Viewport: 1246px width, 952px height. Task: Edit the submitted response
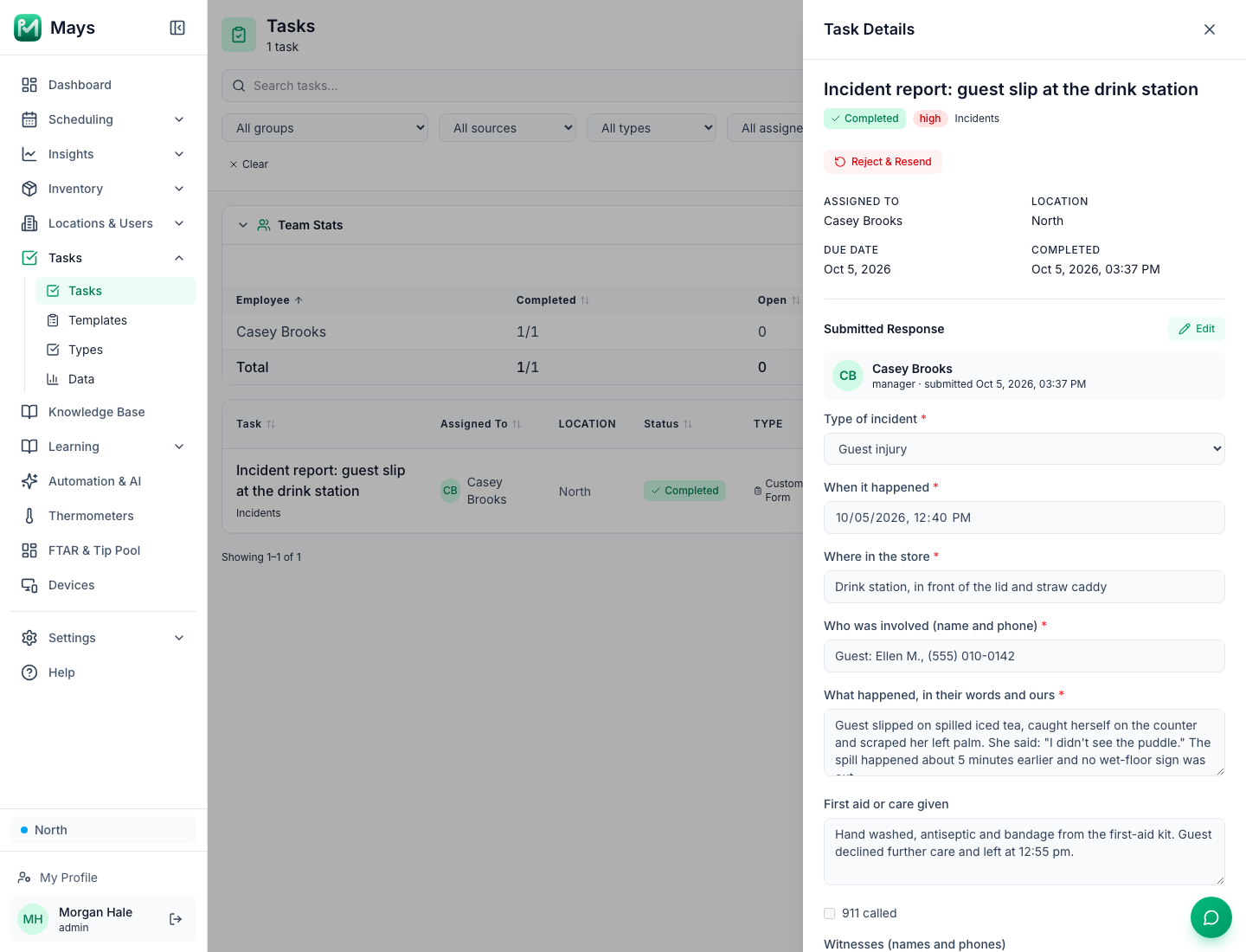tap(1197, 329)
